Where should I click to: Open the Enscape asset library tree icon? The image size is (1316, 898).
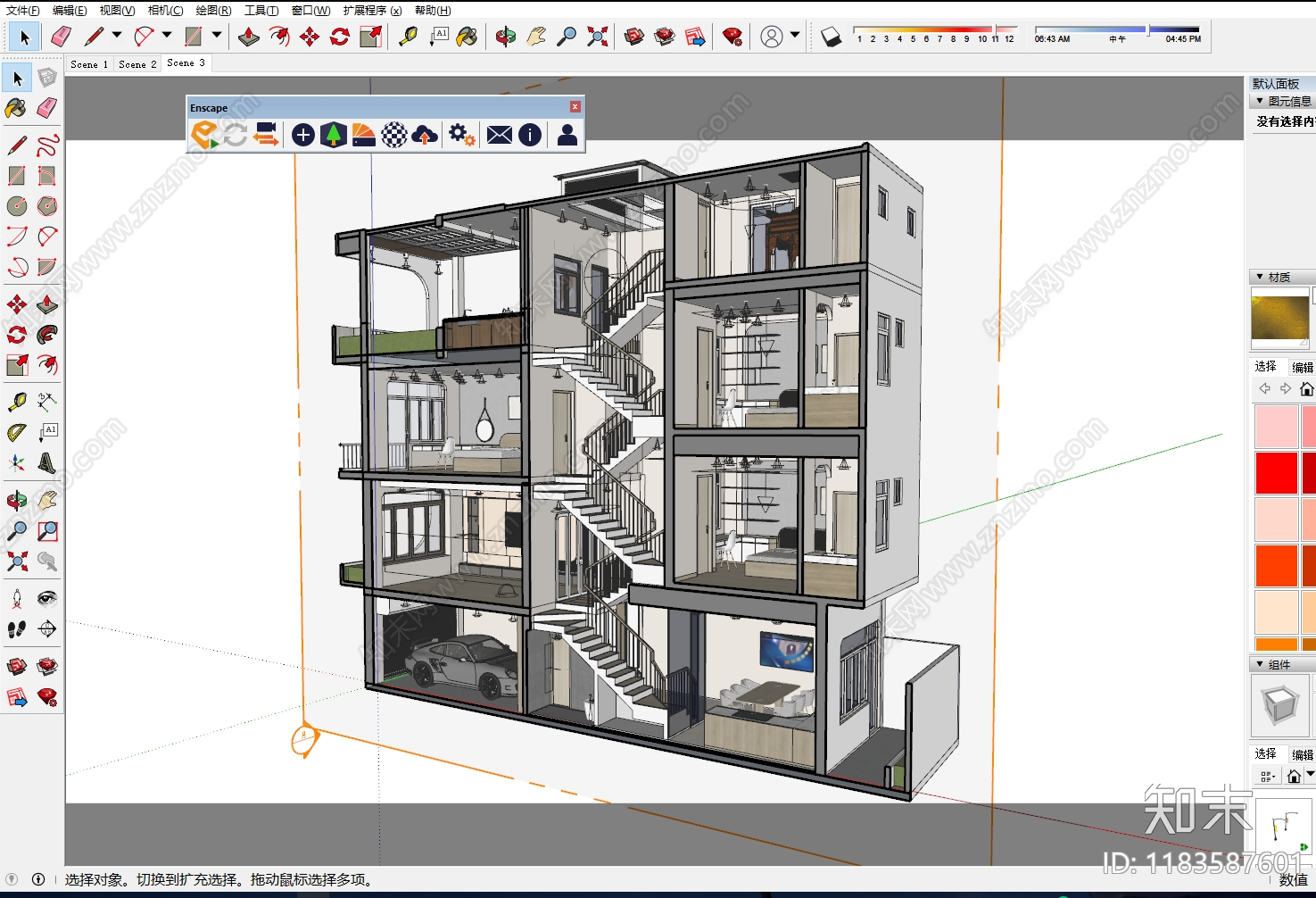coord(333,135)
